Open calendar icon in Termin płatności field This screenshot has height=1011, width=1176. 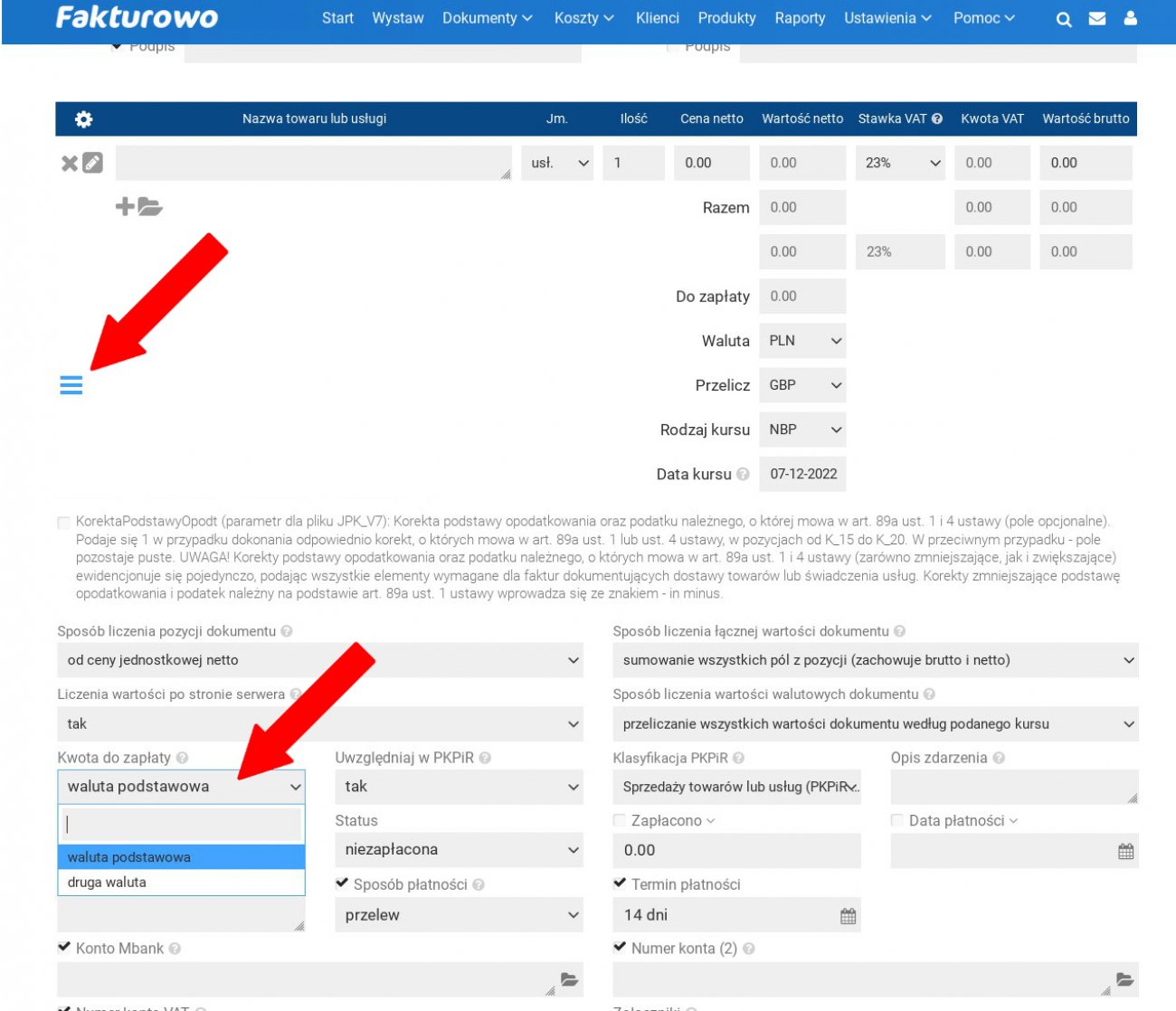[x=848, y=916]
